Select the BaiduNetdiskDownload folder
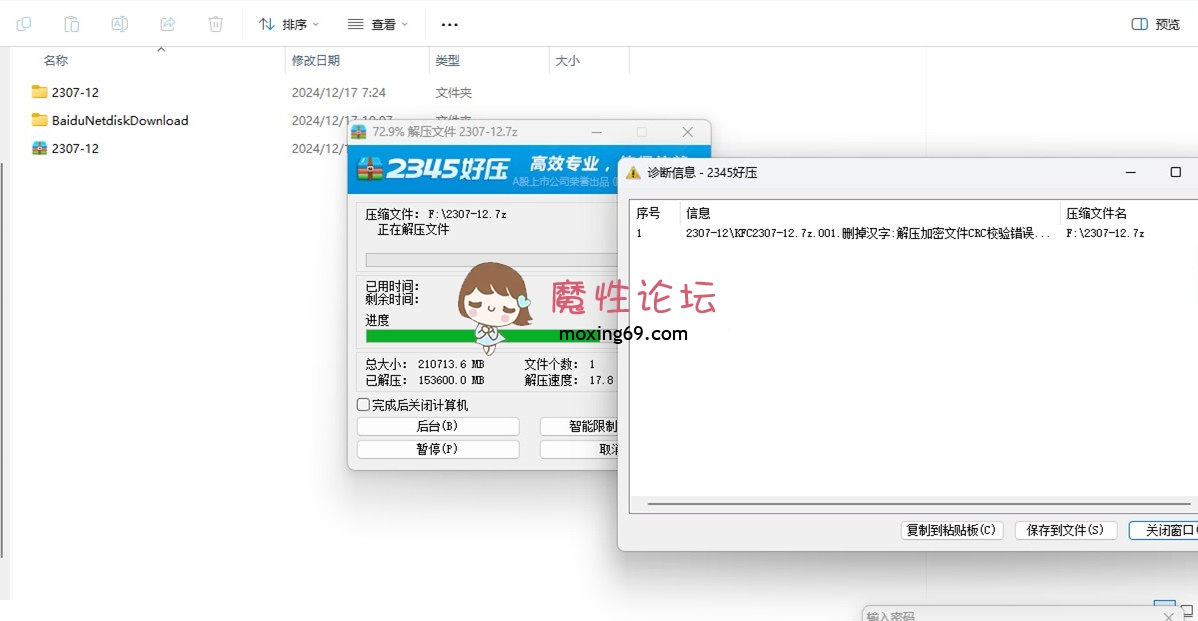 click(x=119, y=121)
